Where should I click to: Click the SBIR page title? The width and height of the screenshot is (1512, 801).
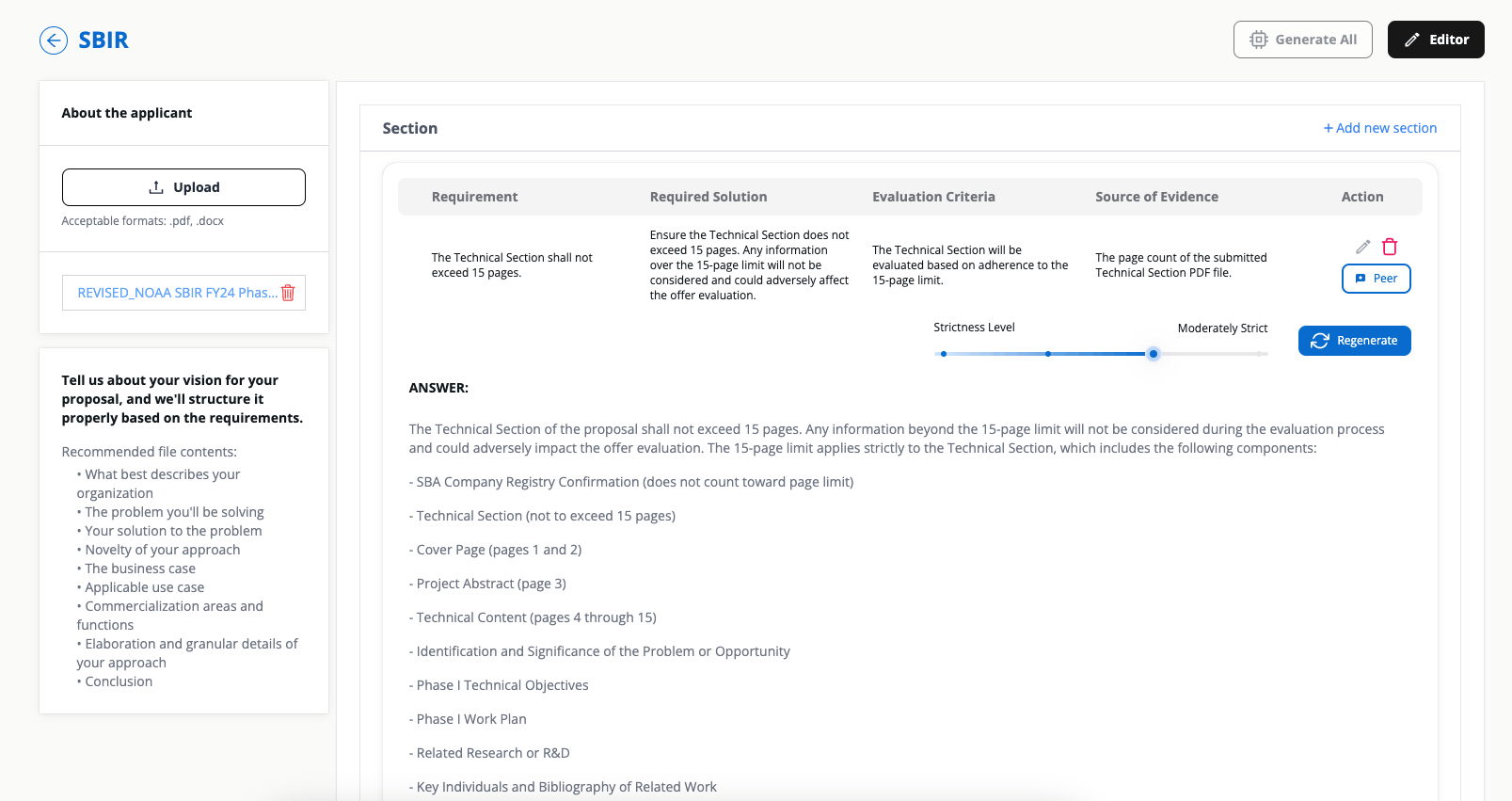pos(103,40)
